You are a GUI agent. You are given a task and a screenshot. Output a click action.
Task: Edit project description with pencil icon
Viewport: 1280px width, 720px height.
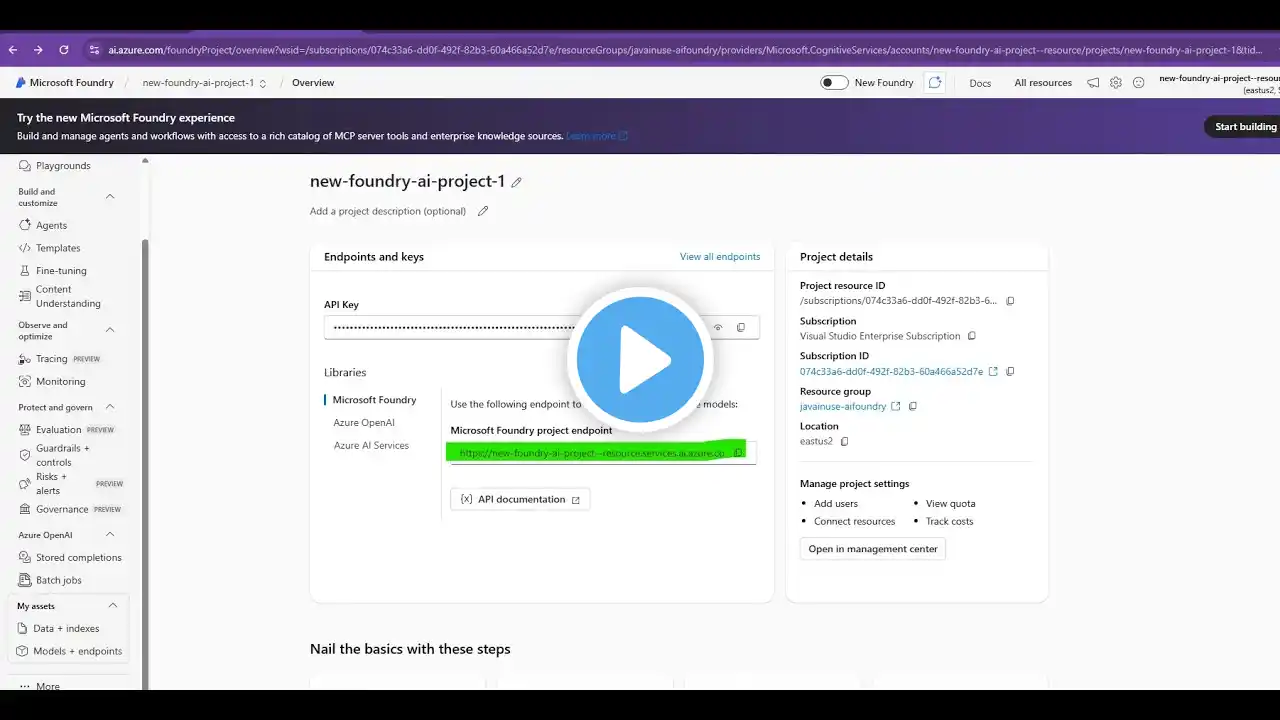pos(483,211)
